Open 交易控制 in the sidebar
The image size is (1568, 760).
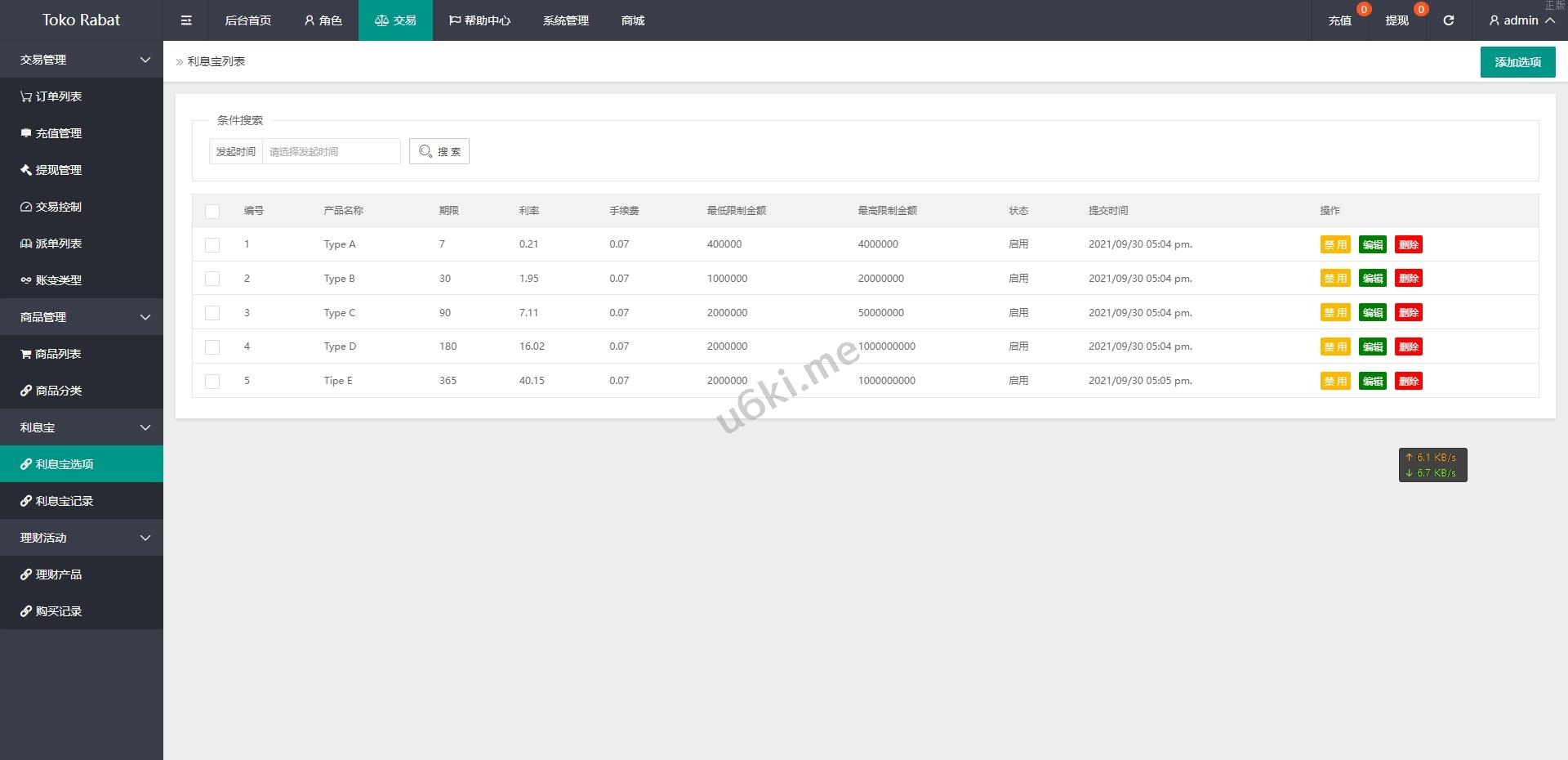(x=51, y=207)
